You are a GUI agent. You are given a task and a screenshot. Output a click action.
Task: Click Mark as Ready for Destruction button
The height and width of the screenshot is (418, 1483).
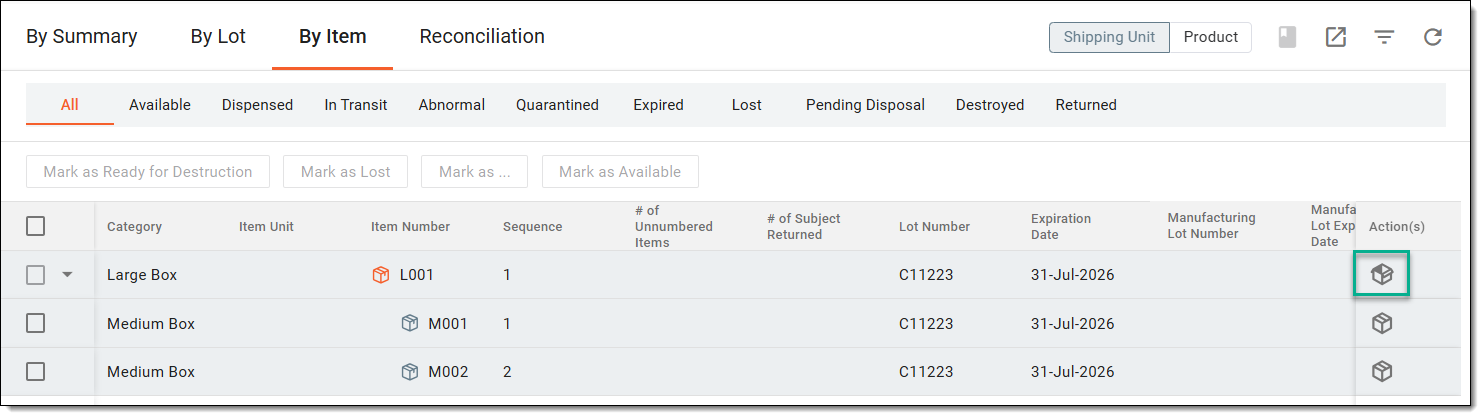[x=148, y=172]
